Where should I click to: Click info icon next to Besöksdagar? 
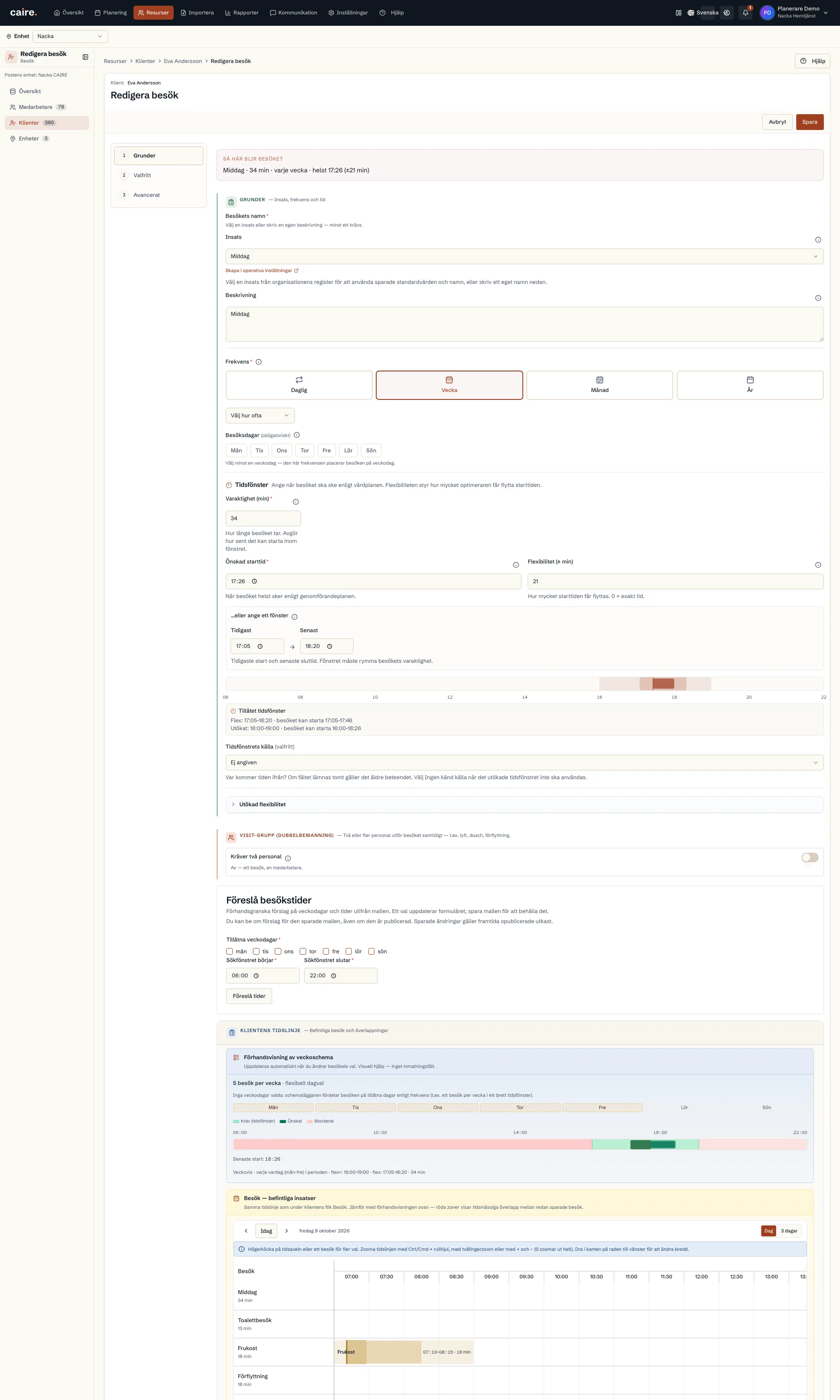[297, 435]
